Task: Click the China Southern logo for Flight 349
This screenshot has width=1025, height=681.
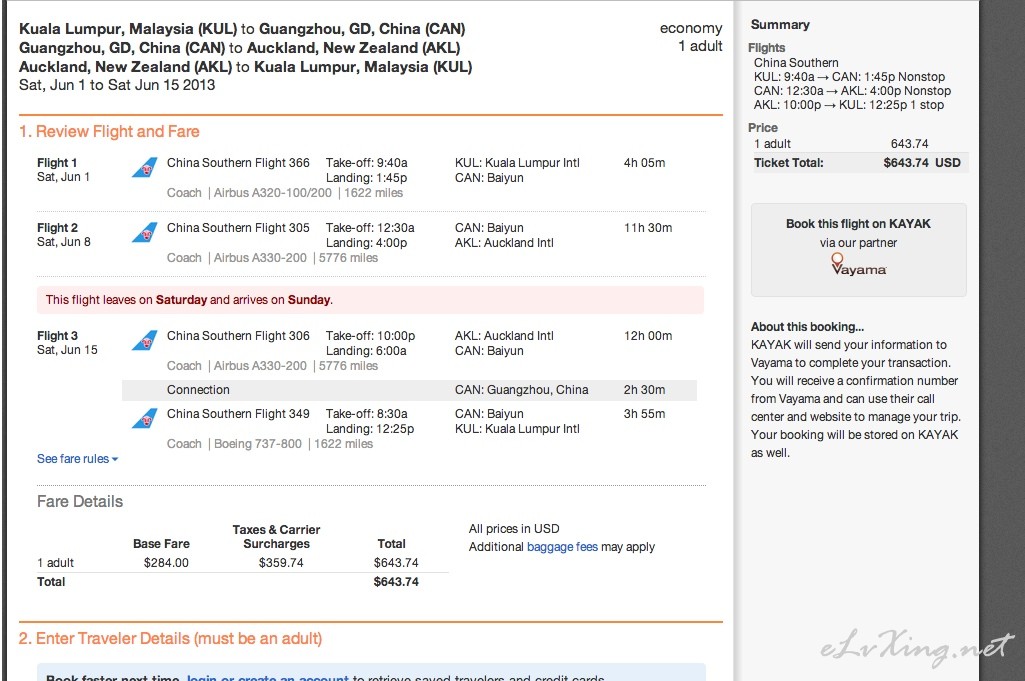Action: coord(144,418)
